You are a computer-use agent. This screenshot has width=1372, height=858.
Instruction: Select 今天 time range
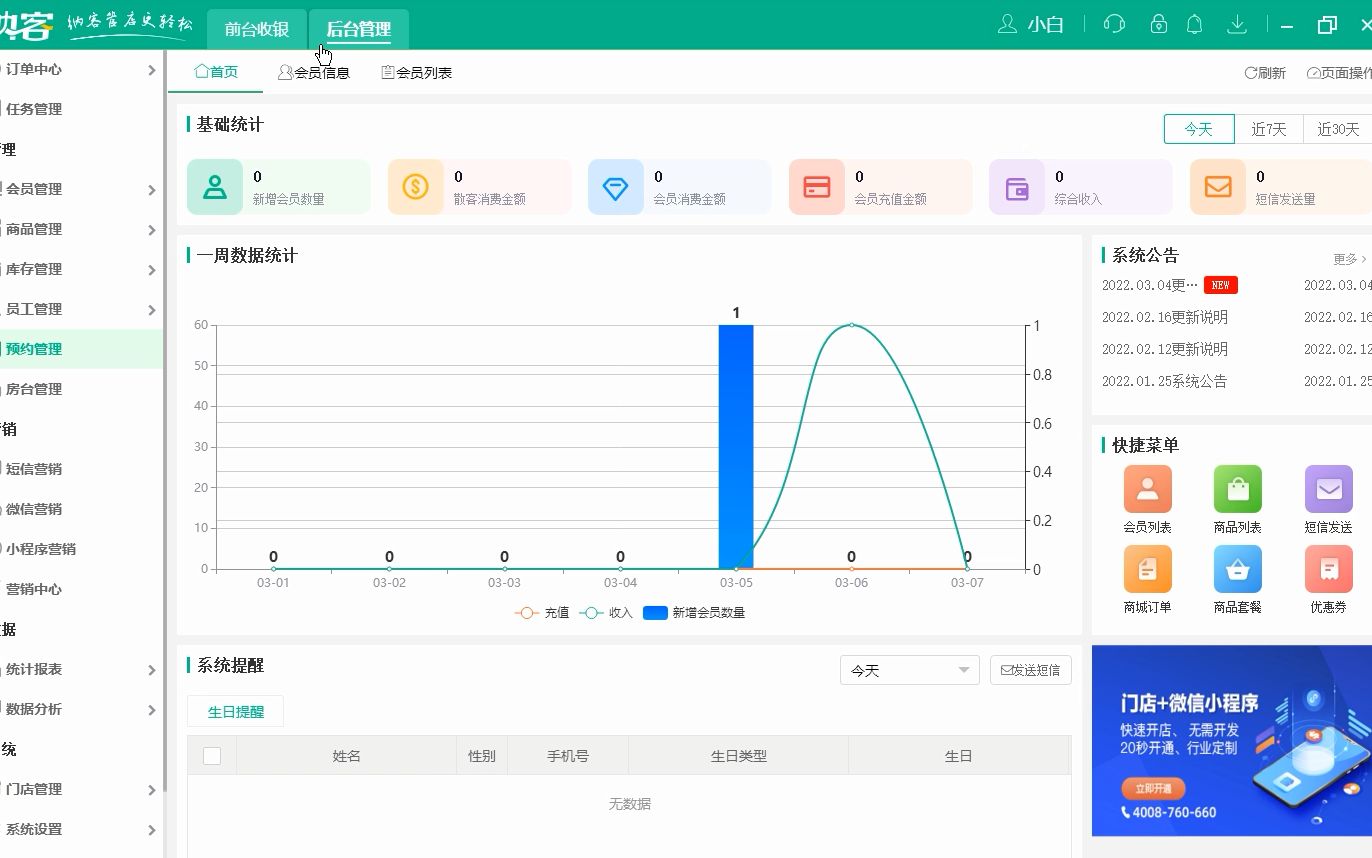pyautogui.click(x=1199, y=129)
